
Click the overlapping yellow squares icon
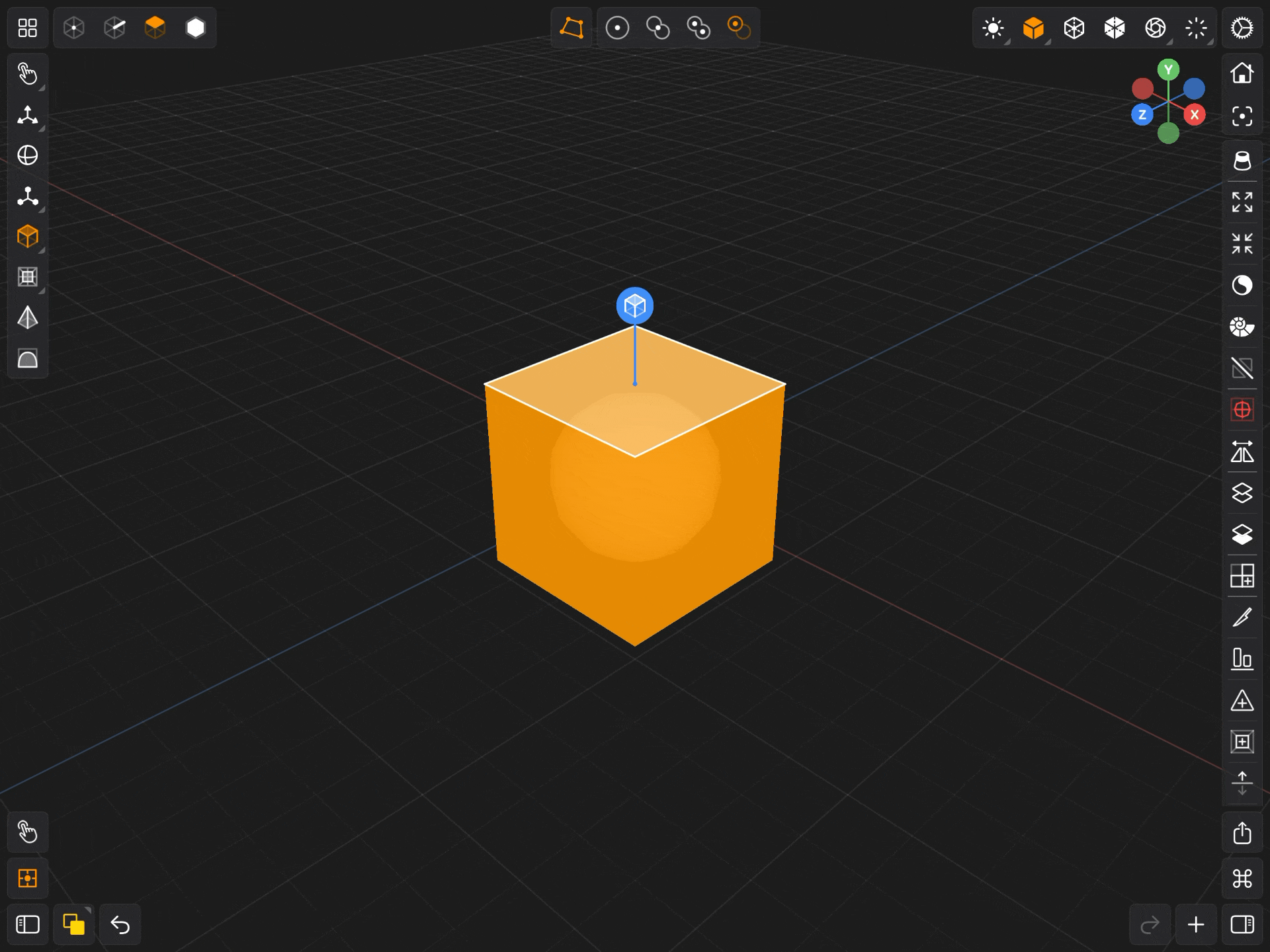(73, 924)
